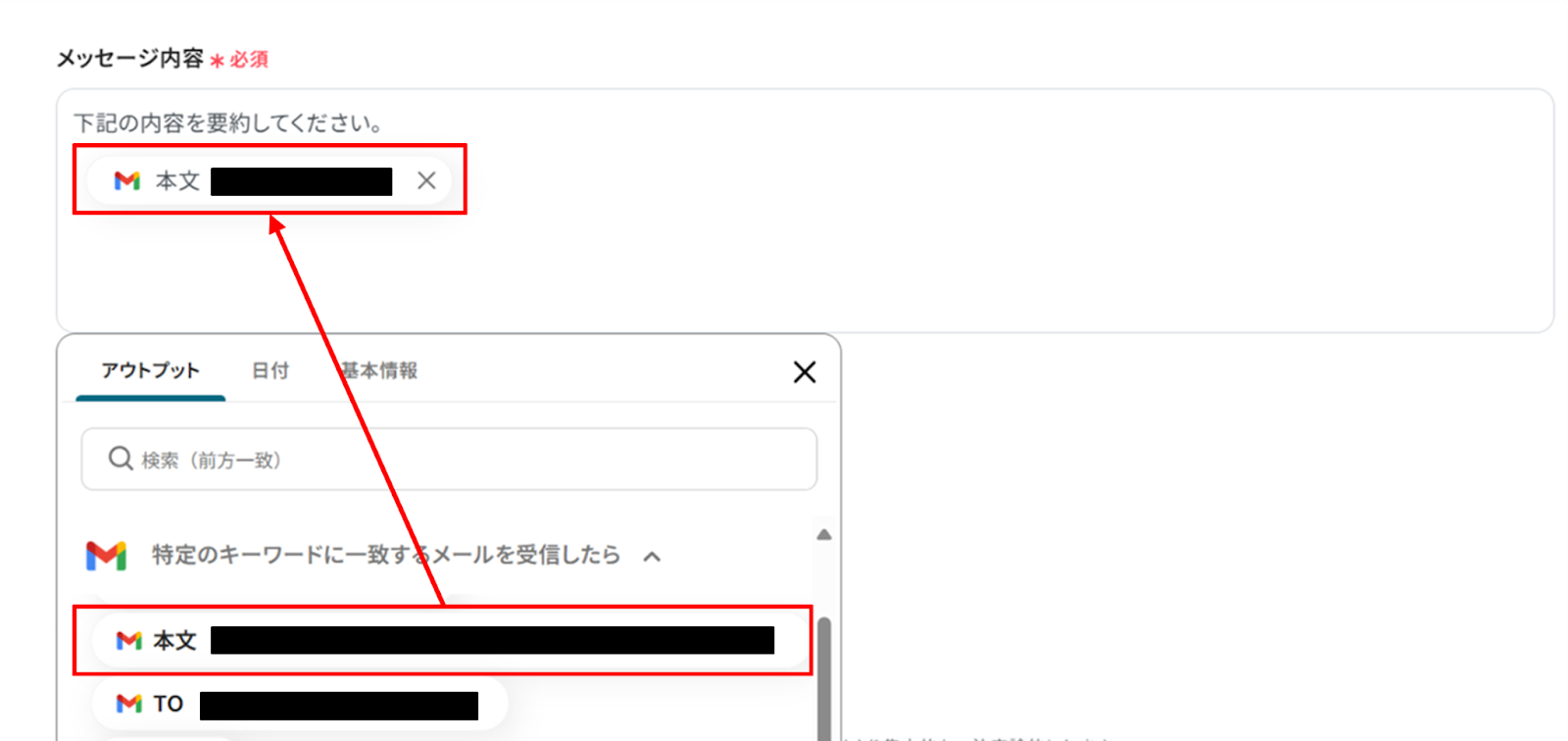
Task: Close the output selection panel
Action: point(805,372)
